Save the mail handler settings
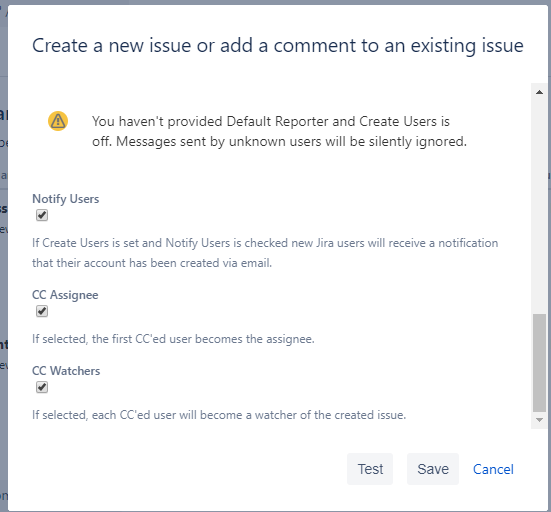This screenshot has height=512, width=551. (x=433, y=469)
